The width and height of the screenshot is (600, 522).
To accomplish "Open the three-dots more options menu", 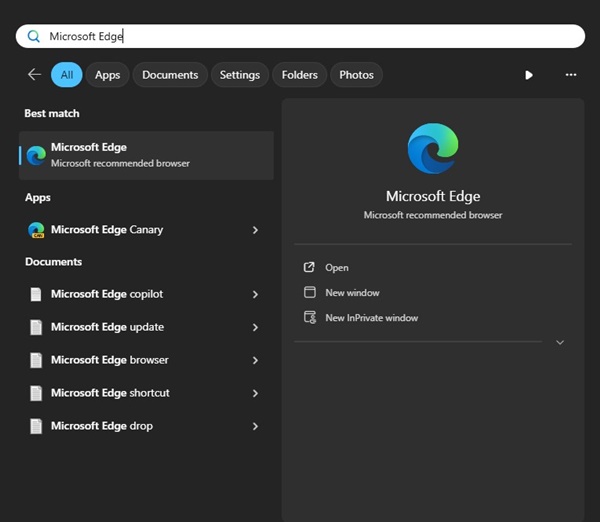I will [x=571, y=75].
